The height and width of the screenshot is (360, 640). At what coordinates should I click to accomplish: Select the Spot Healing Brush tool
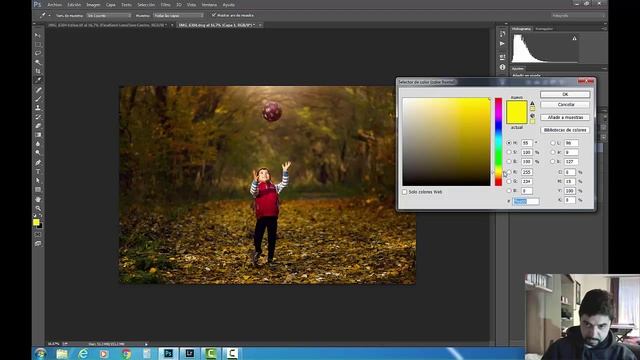pos(38,90)
